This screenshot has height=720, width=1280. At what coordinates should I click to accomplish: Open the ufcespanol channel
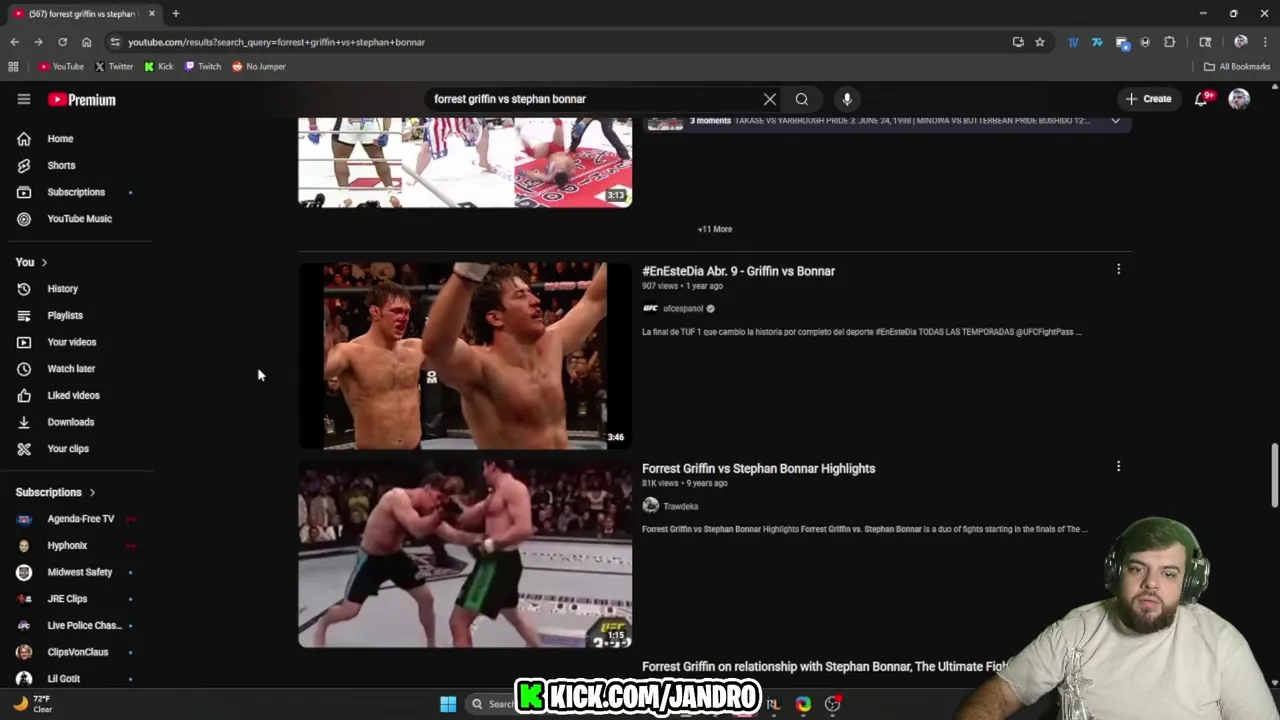pos(683,308)
